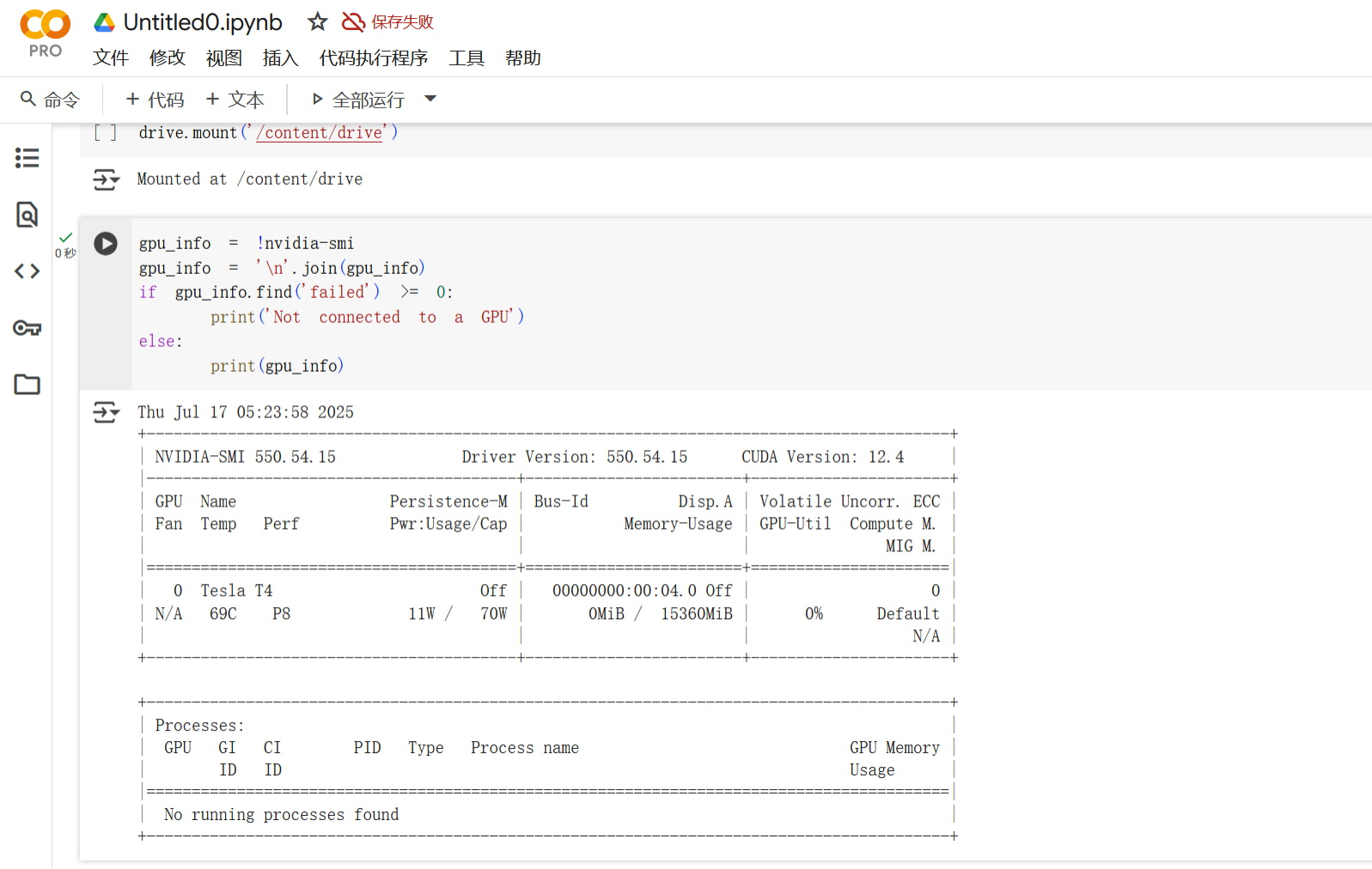Click the 'Thu Jul 17 05:23:58 2025' timestamp
The height and width of the screenshot is (869, 1372).
246,413
